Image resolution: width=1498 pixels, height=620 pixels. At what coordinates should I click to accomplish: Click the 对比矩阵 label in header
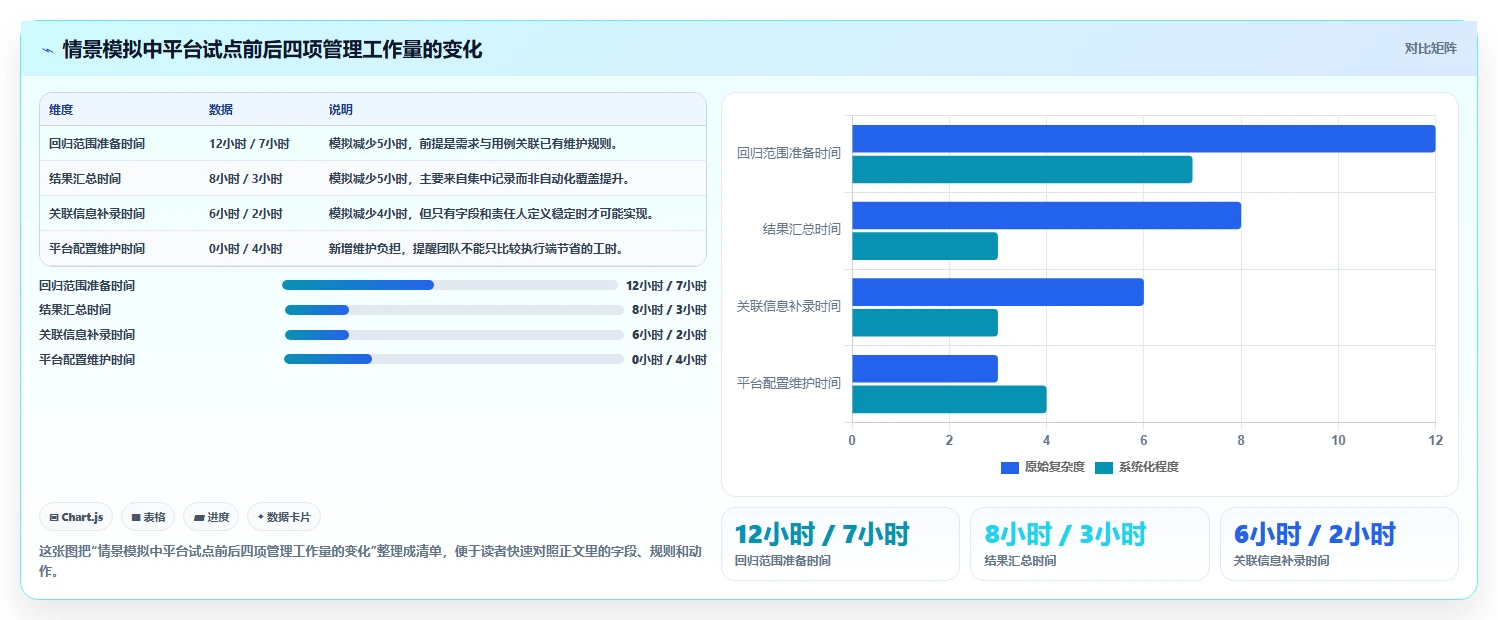(1431, 48)
